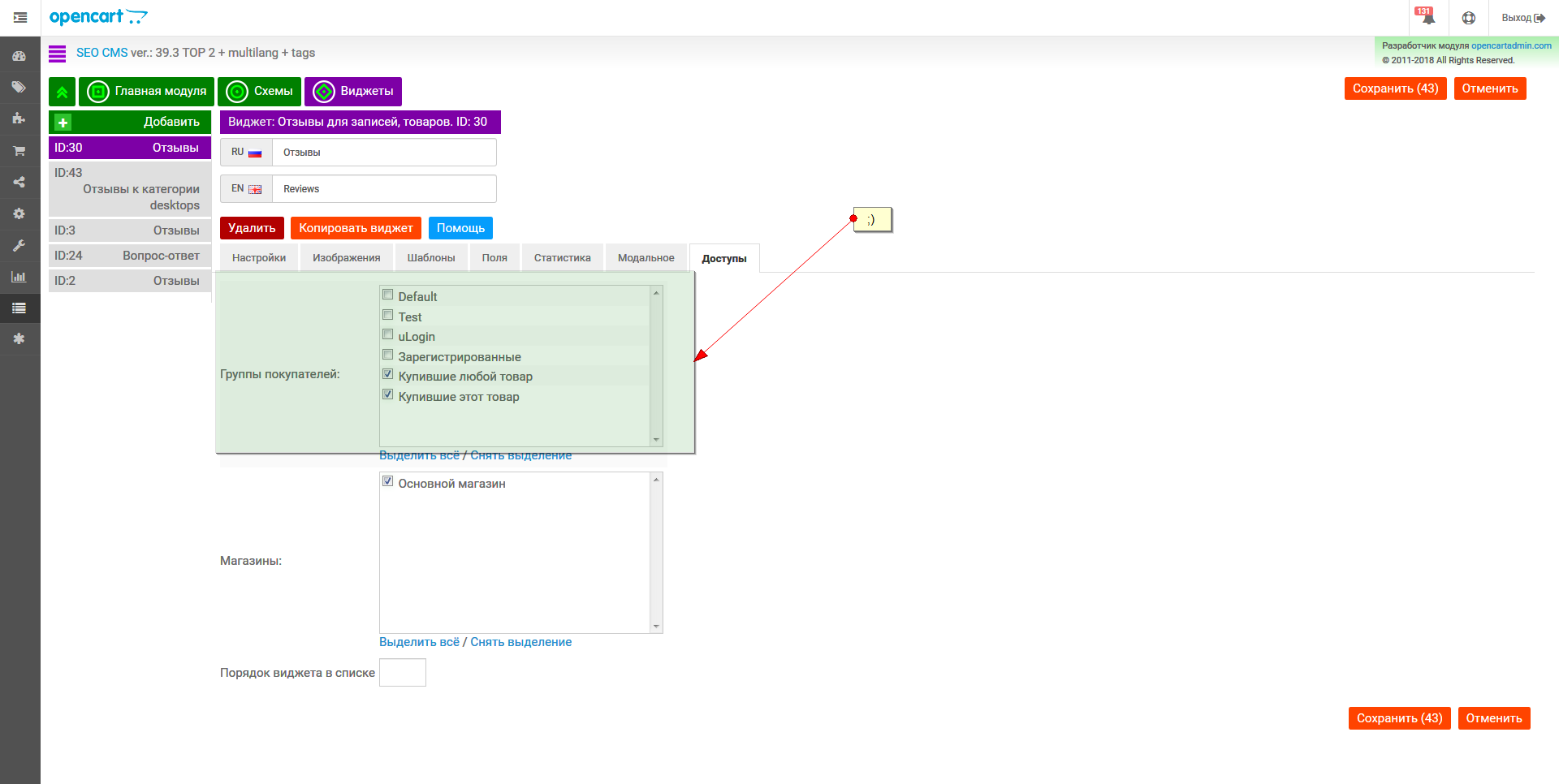Select widget ID:24 Вопрос-ответ
Viewport: 1559px width, 784px height.
click(x=130, y=256)
